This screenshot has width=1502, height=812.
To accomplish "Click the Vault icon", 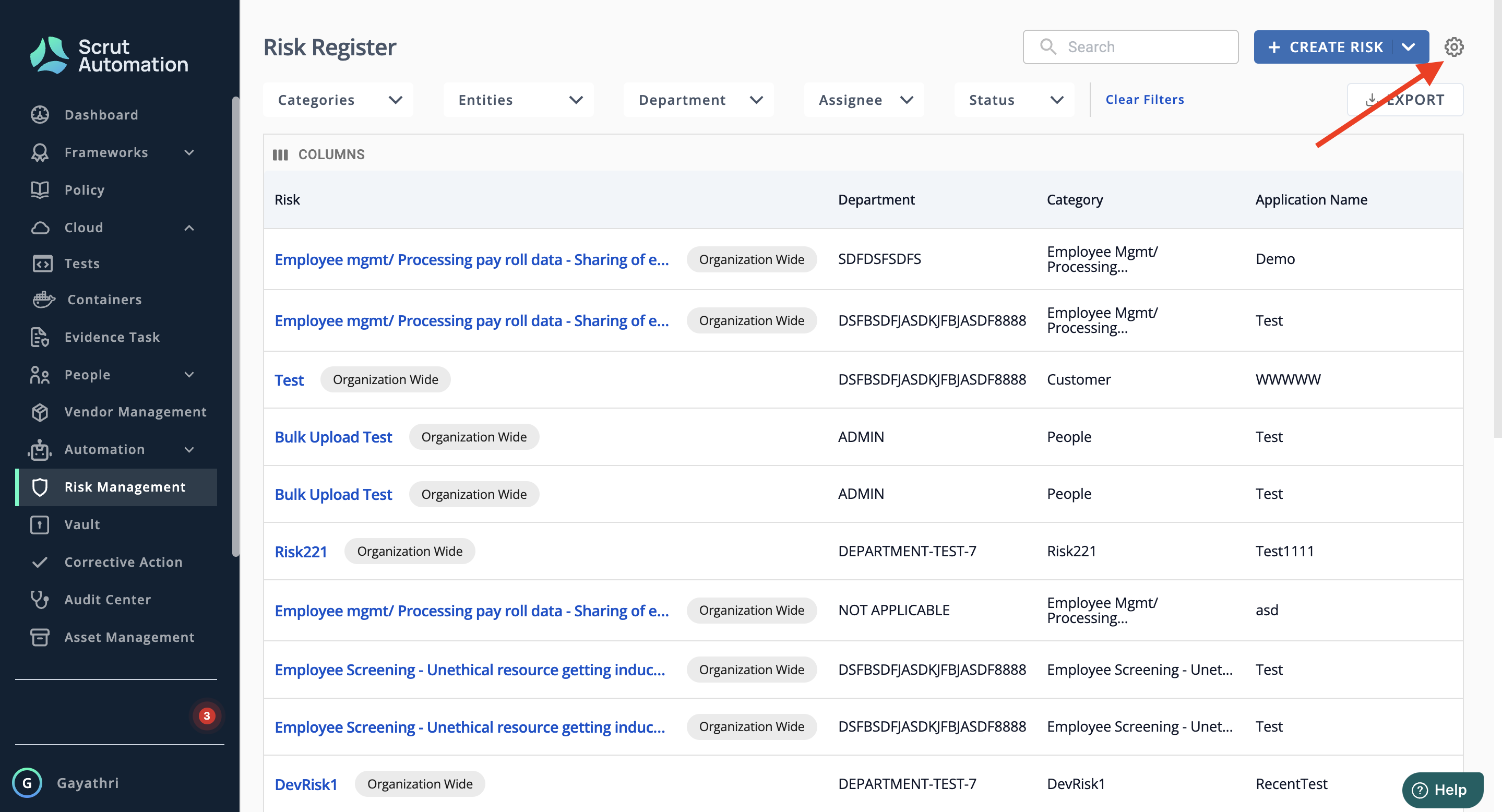I will click(40, 524).
